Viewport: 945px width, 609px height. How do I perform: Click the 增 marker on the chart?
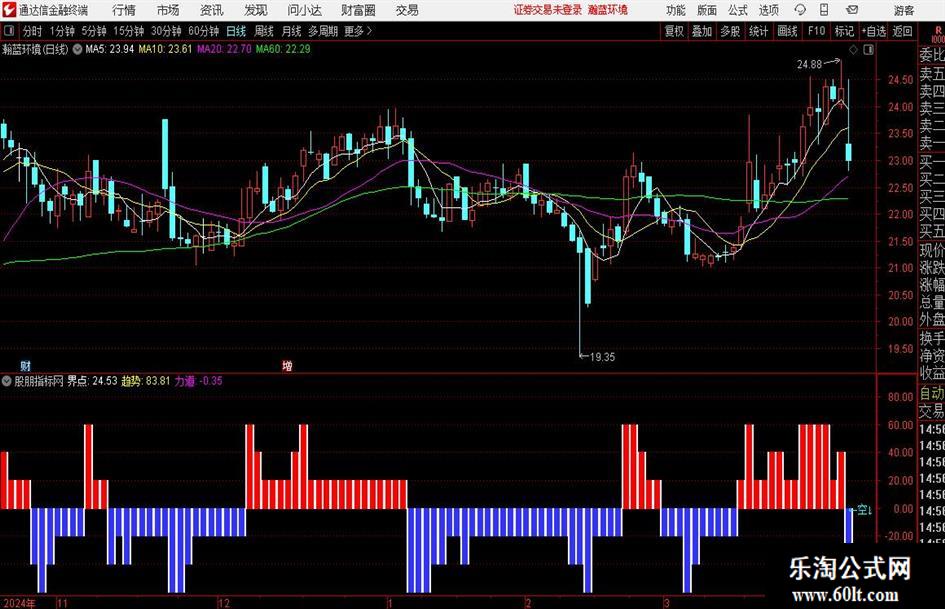click(x=287, y=365)
